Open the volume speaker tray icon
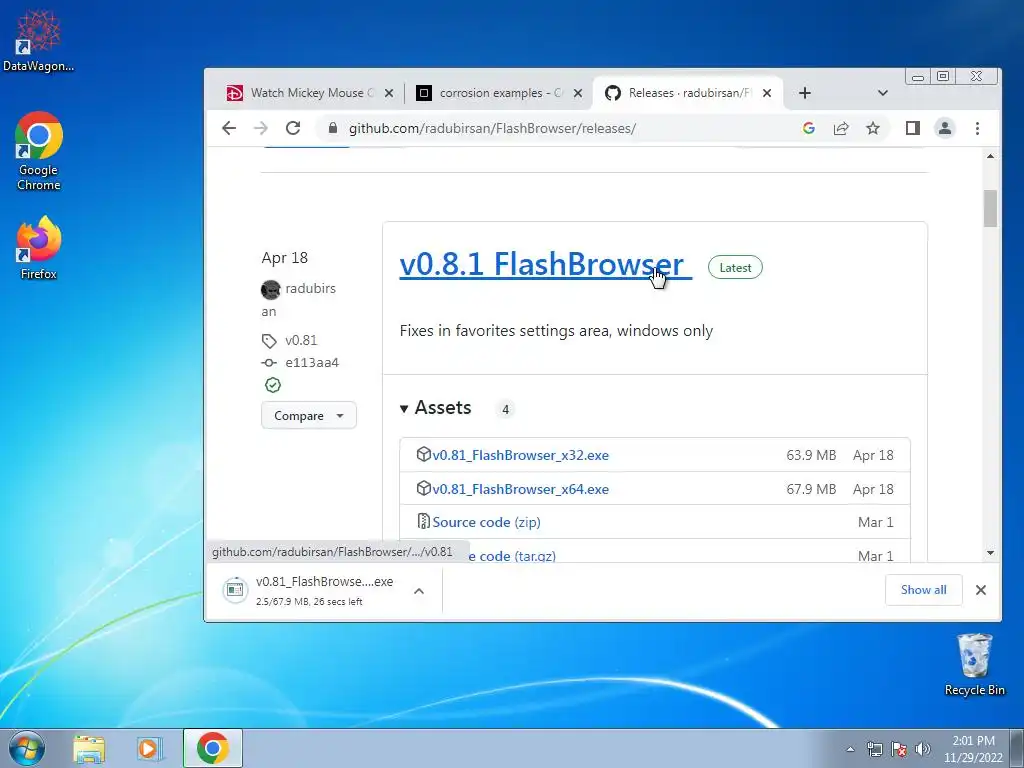This screenshot has height=768, width=1024. 923,749
